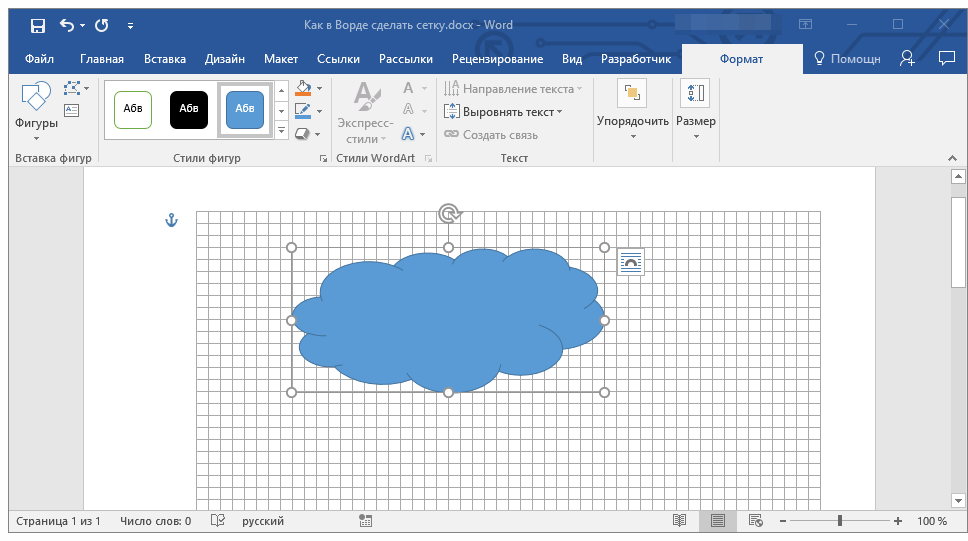Click the zoom in plus button
Image resolution: width=968 pixels, height=541 pixels.
[x=898, y=521]
